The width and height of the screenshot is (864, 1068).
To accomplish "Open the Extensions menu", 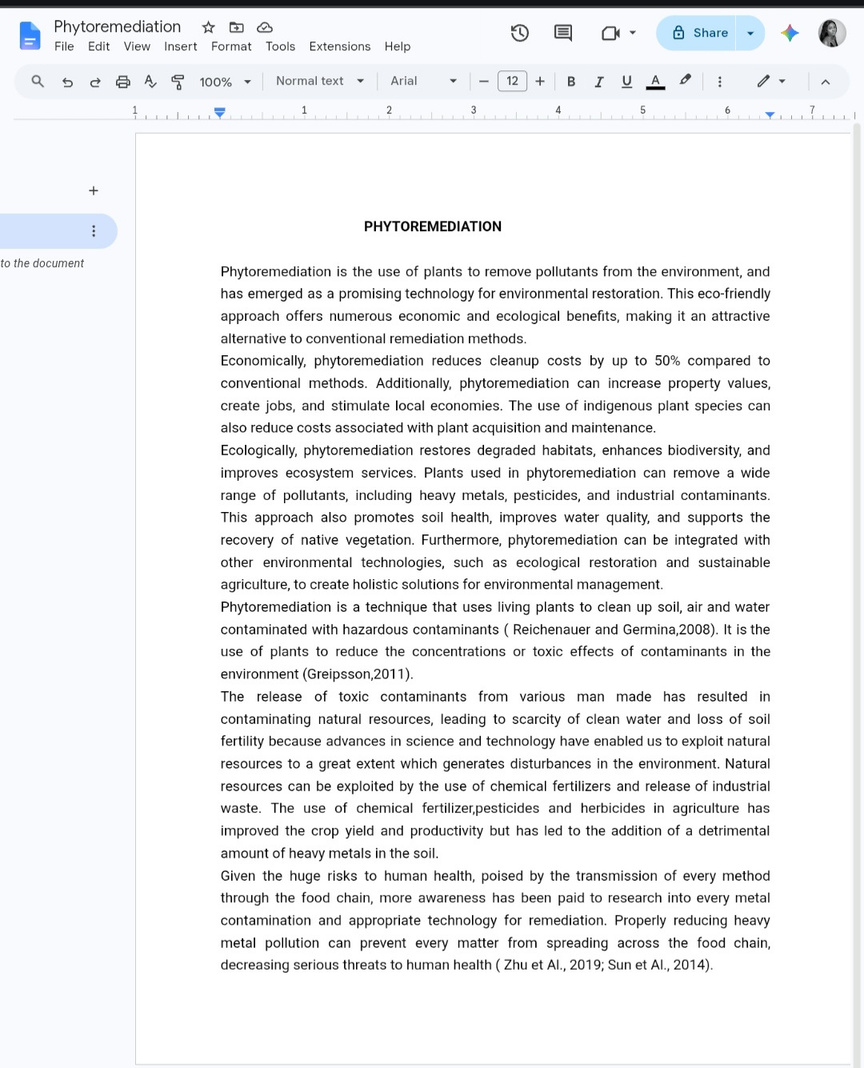I will pos(340,46).
